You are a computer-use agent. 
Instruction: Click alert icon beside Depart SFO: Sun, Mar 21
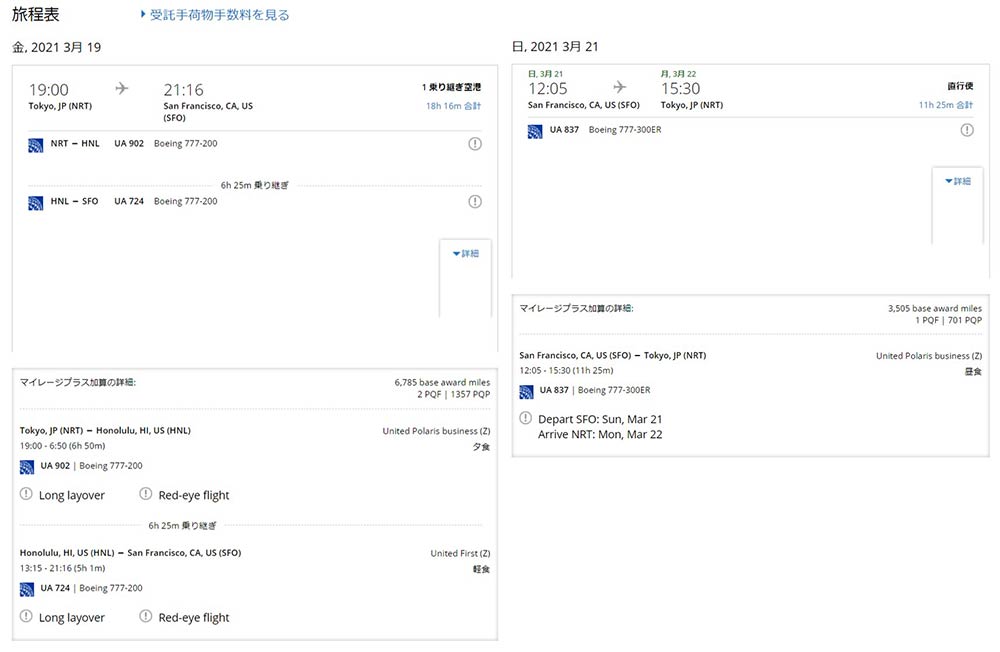coord(526,418)
